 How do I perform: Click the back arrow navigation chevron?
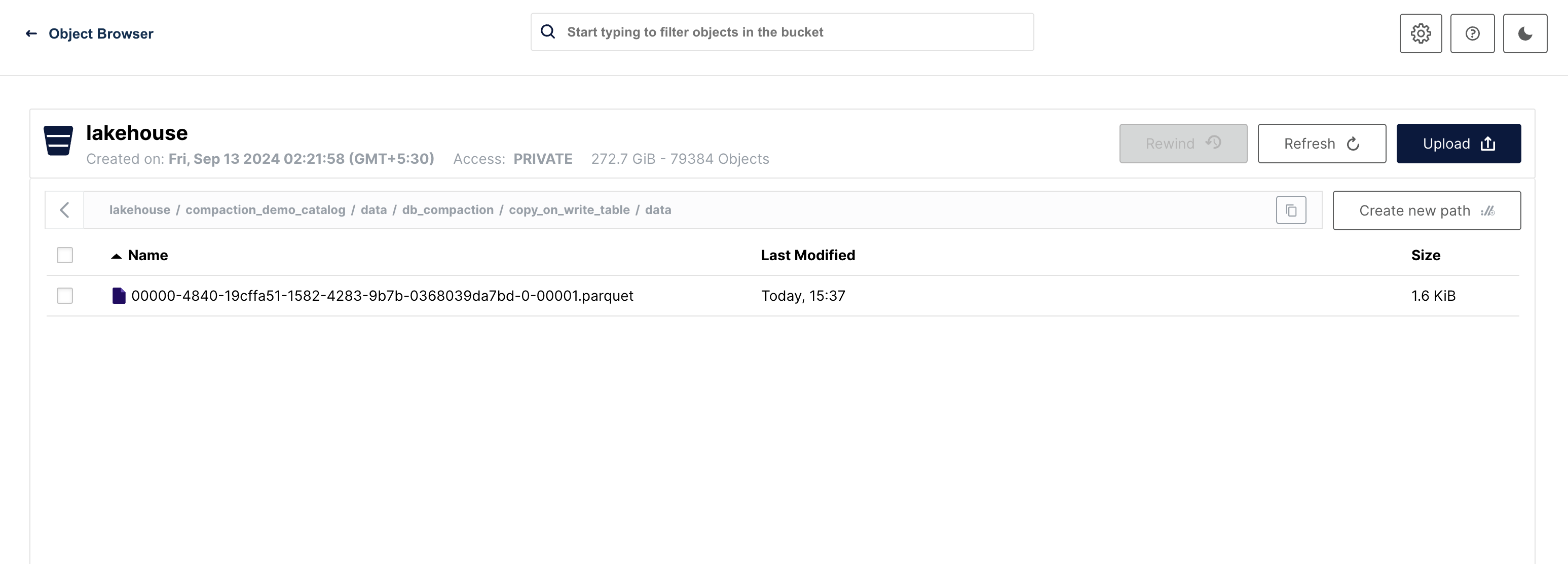pyautogui.click(x=64, y=209)
